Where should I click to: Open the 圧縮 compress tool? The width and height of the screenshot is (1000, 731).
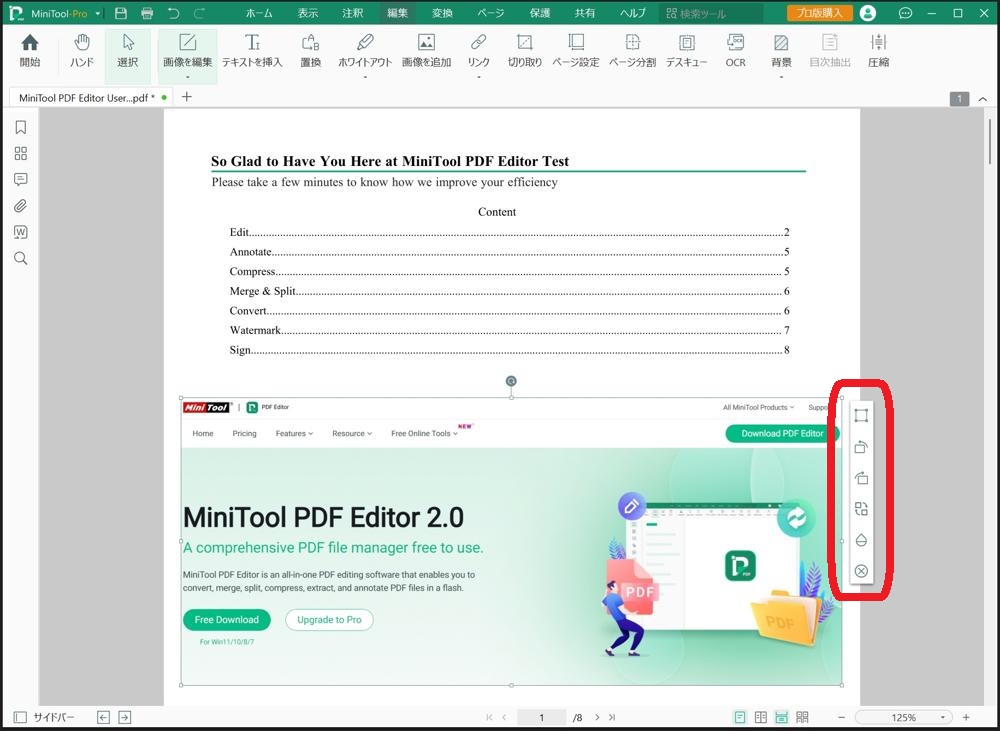(878, 51)
